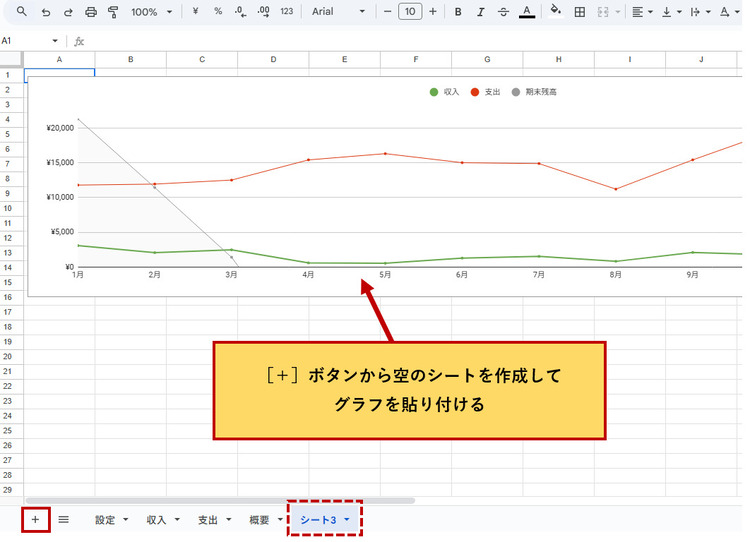Open the text color picker
The height and width of the screenshot is (542, 750).
pos(527,12)
